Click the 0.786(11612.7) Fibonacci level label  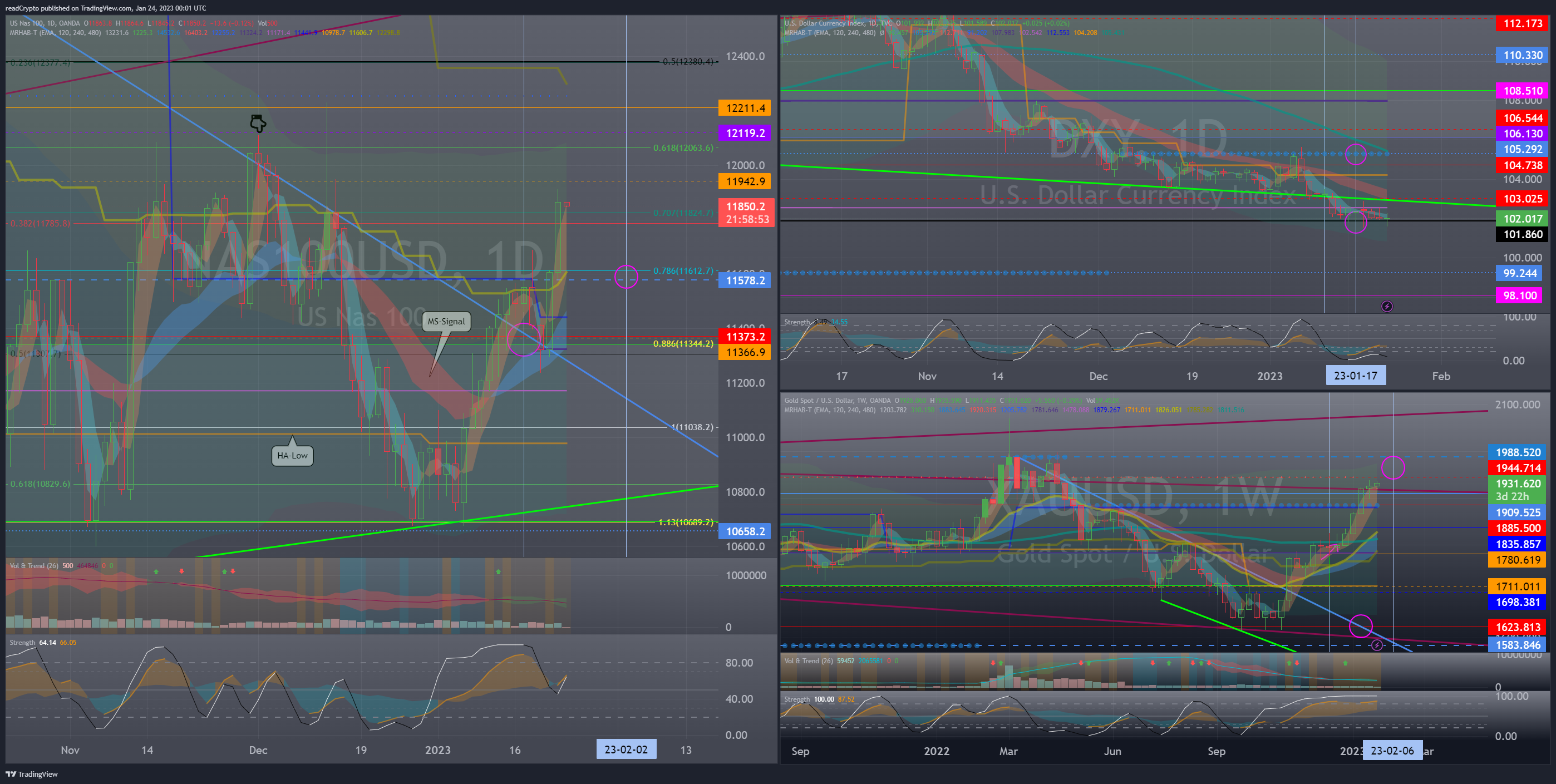click(683, 270)
